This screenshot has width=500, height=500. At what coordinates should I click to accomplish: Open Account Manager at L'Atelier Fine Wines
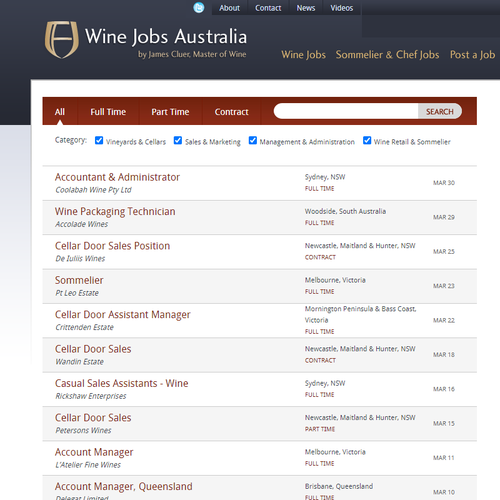tap(94, 452)
